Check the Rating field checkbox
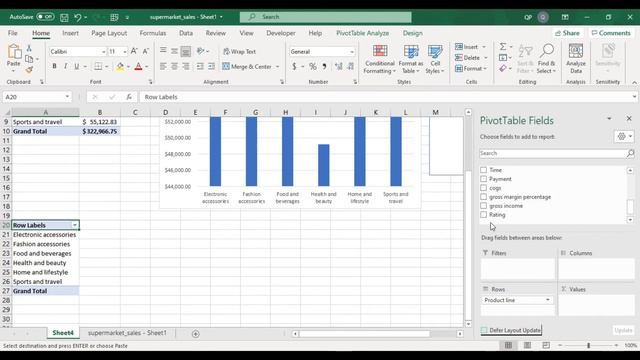 point(484,215)
